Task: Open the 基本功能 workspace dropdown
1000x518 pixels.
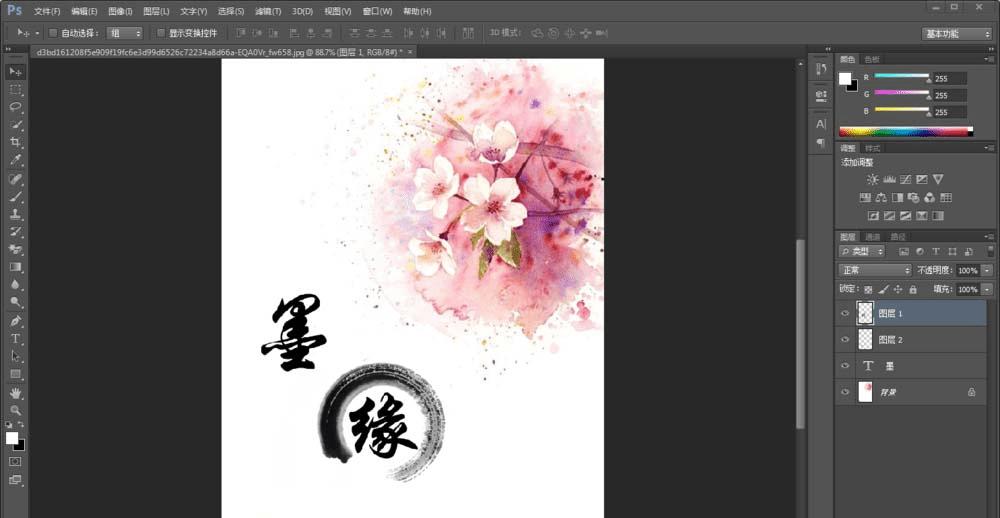Action: point(957,34)
